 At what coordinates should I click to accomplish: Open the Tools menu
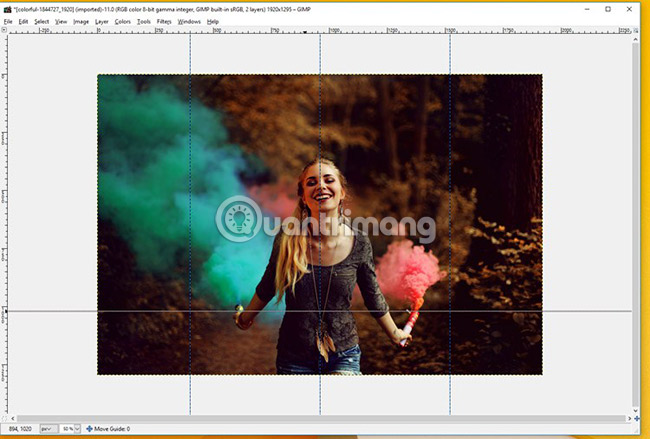point(144,21)
